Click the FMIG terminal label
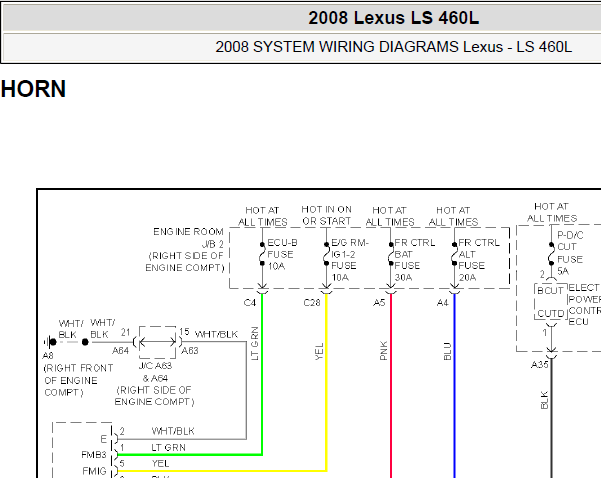 94,471
